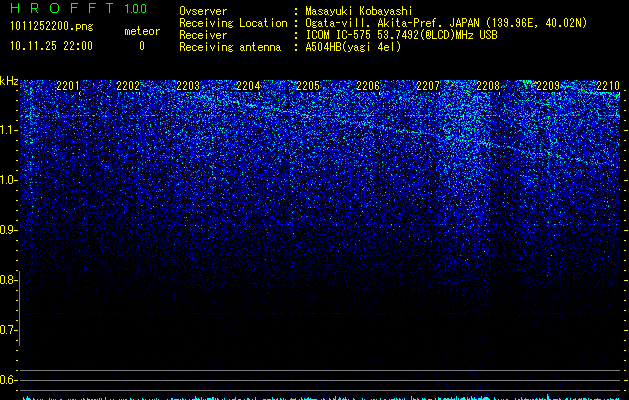
Task: Click the 0.9 kHz axis label
Action: 8,230
